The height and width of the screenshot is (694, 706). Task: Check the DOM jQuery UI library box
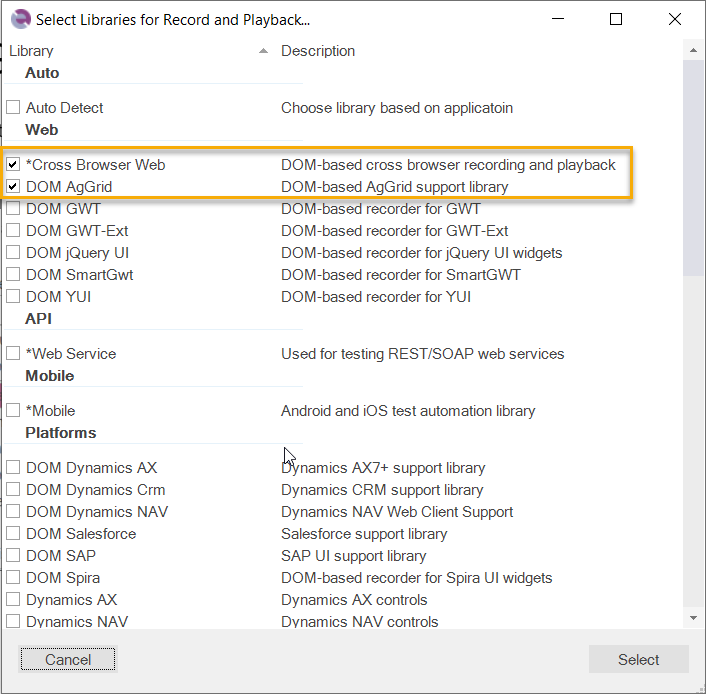13,253
